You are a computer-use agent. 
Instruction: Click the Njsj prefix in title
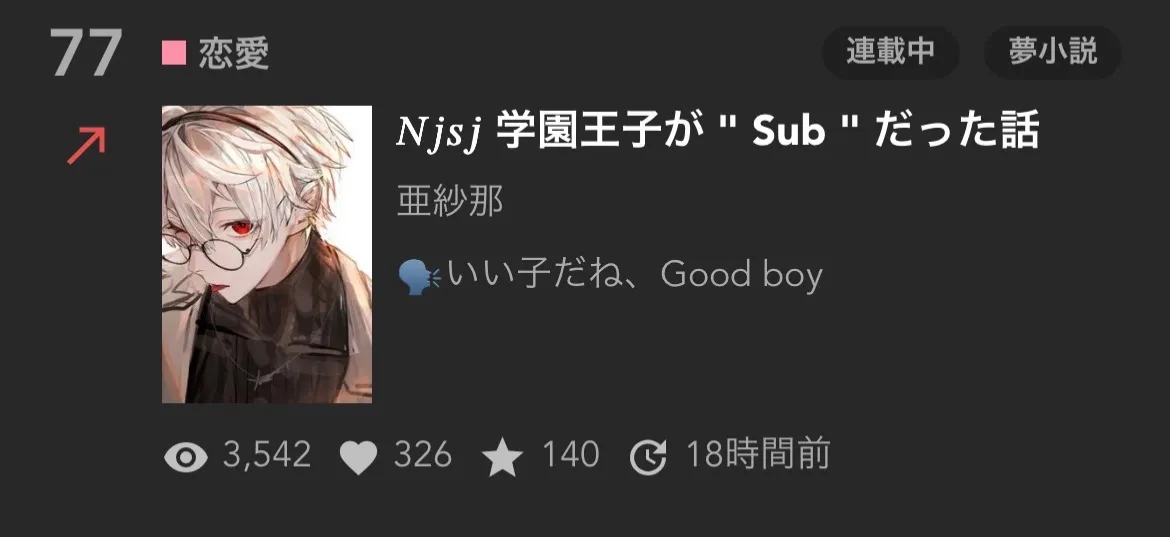point(441,133)
